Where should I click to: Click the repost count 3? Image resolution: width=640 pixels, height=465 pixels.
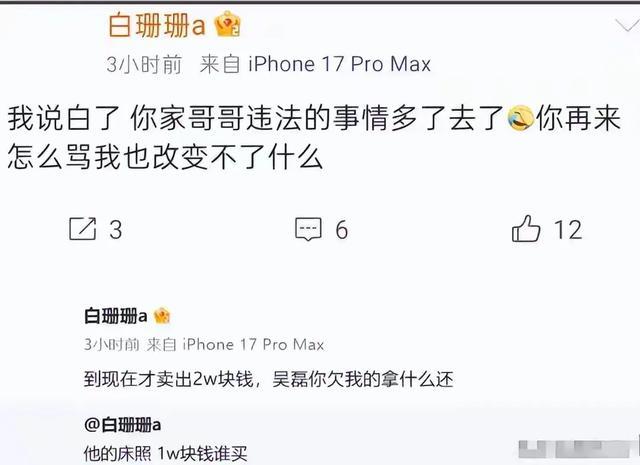click(116, 229)
